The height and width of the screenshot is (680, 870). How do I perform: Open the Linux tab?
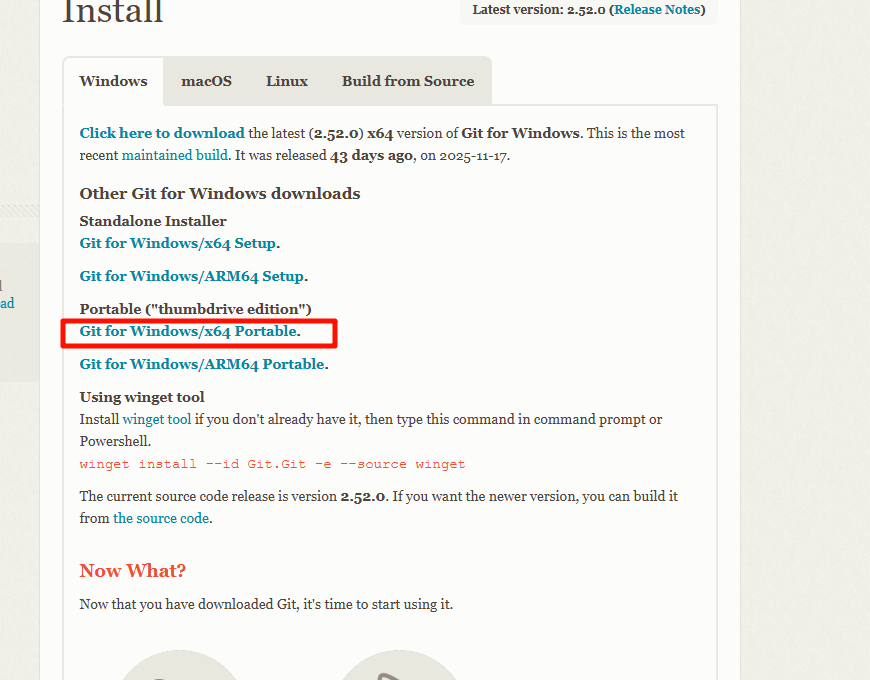click(x=286, y=82)
